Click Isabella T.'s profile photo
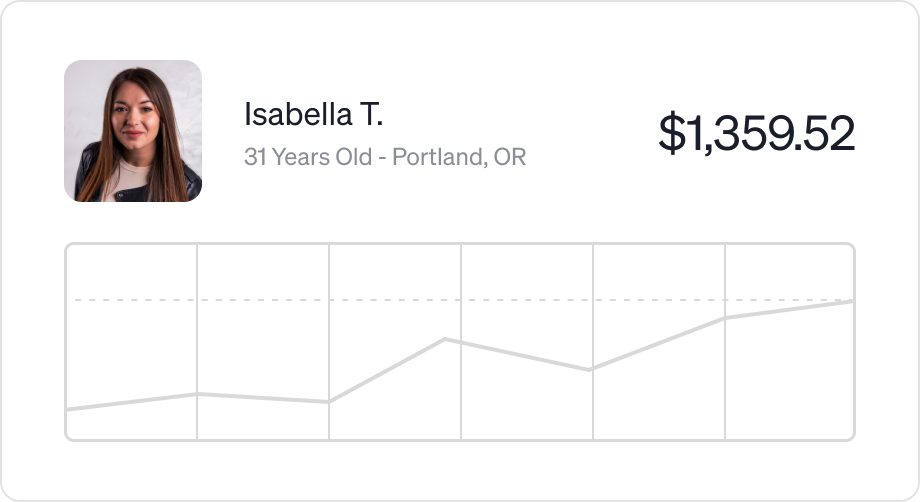The width and height of the screenshot is (920, 502). point(133,131)
